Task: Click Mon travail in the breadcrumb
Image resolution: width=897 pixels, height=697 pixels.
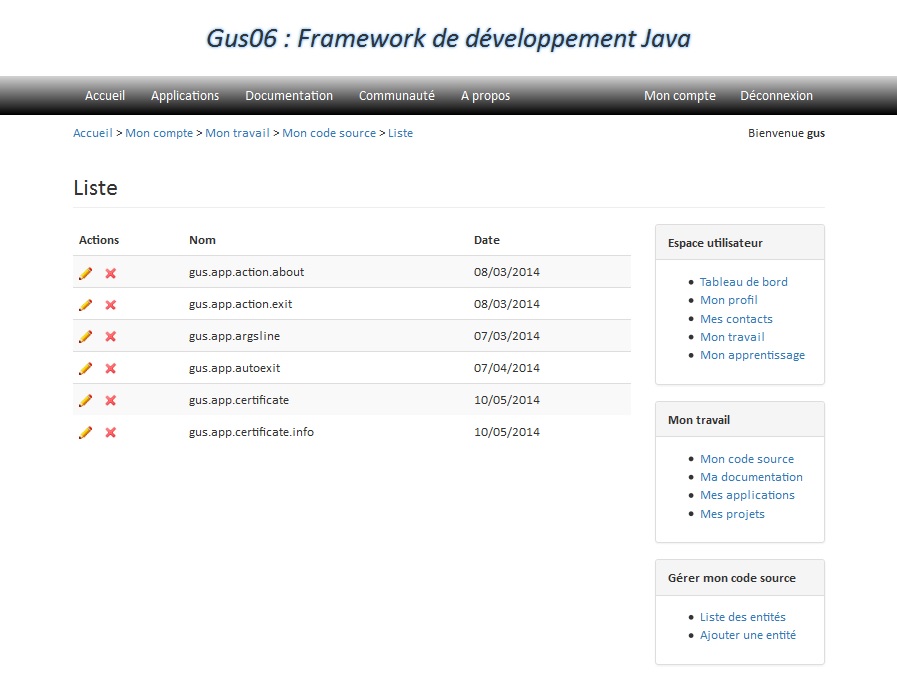Action: pos(237,133)
